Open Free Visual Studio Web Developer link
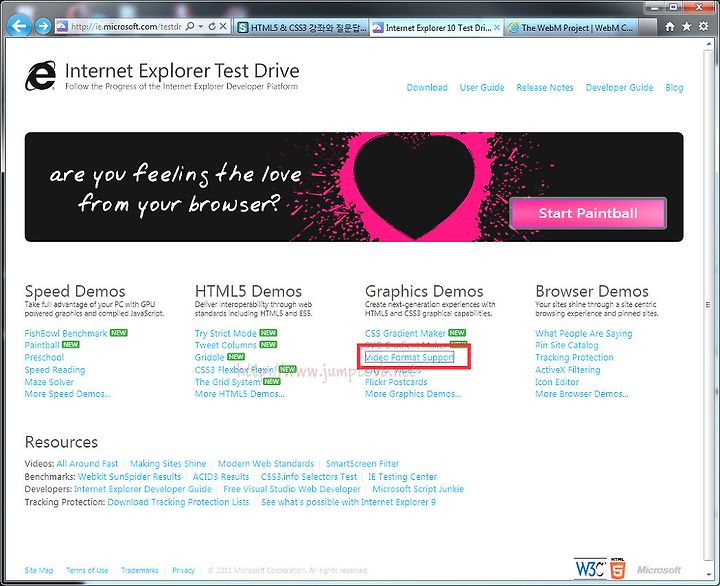This screenshot has height=586, width=720. 292,489
